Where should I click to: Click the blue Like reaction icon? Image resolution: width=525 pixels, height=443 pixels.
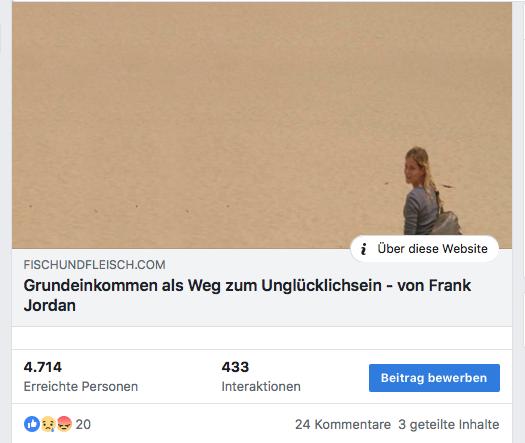(32, 424)
